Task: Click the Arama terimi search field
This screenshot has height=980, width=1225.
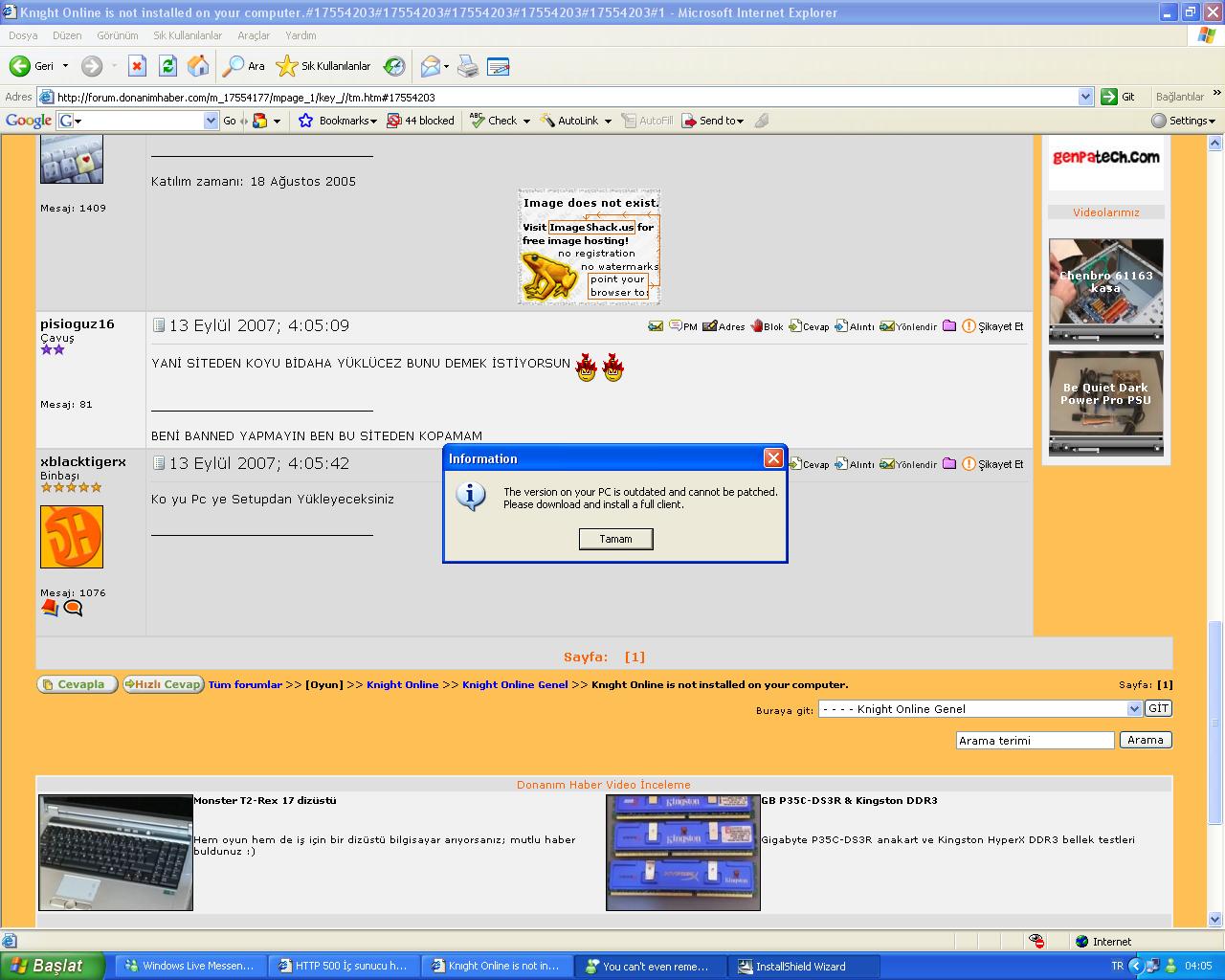Action: click(x=1036, y=740)
